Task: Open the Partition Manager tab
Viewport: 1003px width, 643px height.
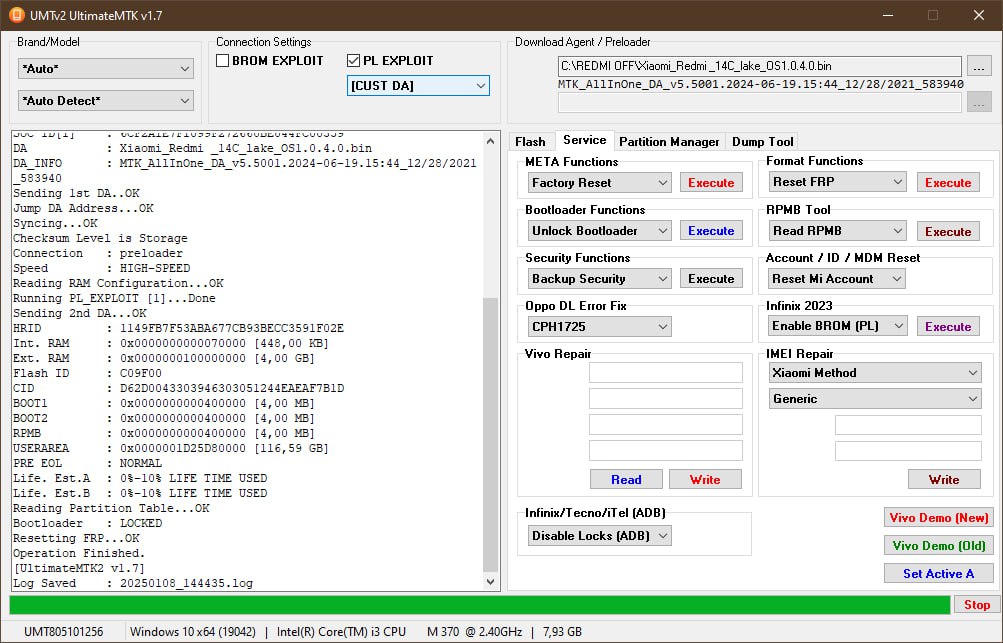Action: pos(669,141)
